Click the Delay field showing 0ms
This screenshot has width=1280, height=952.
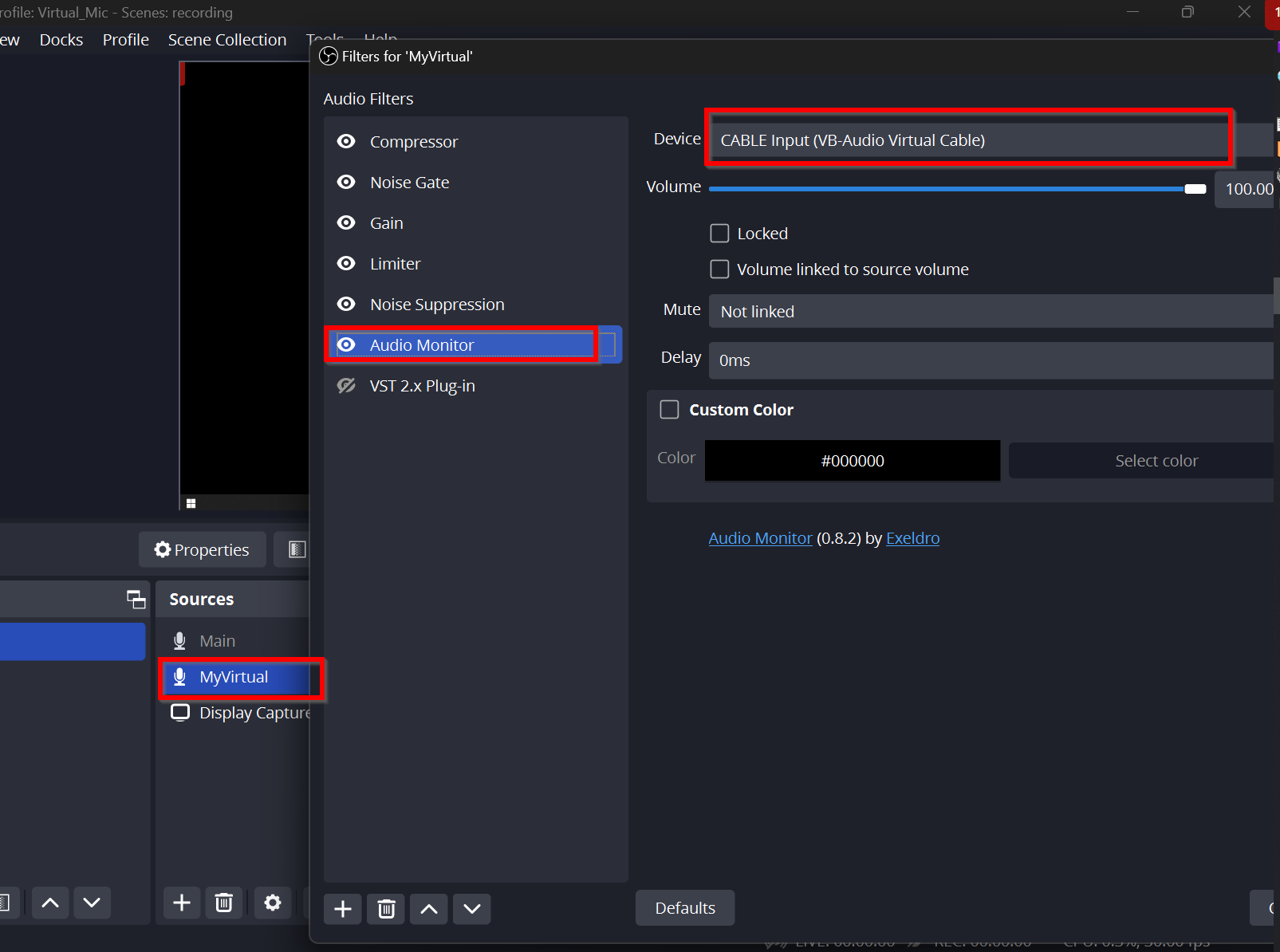click(x=991, y=360)
